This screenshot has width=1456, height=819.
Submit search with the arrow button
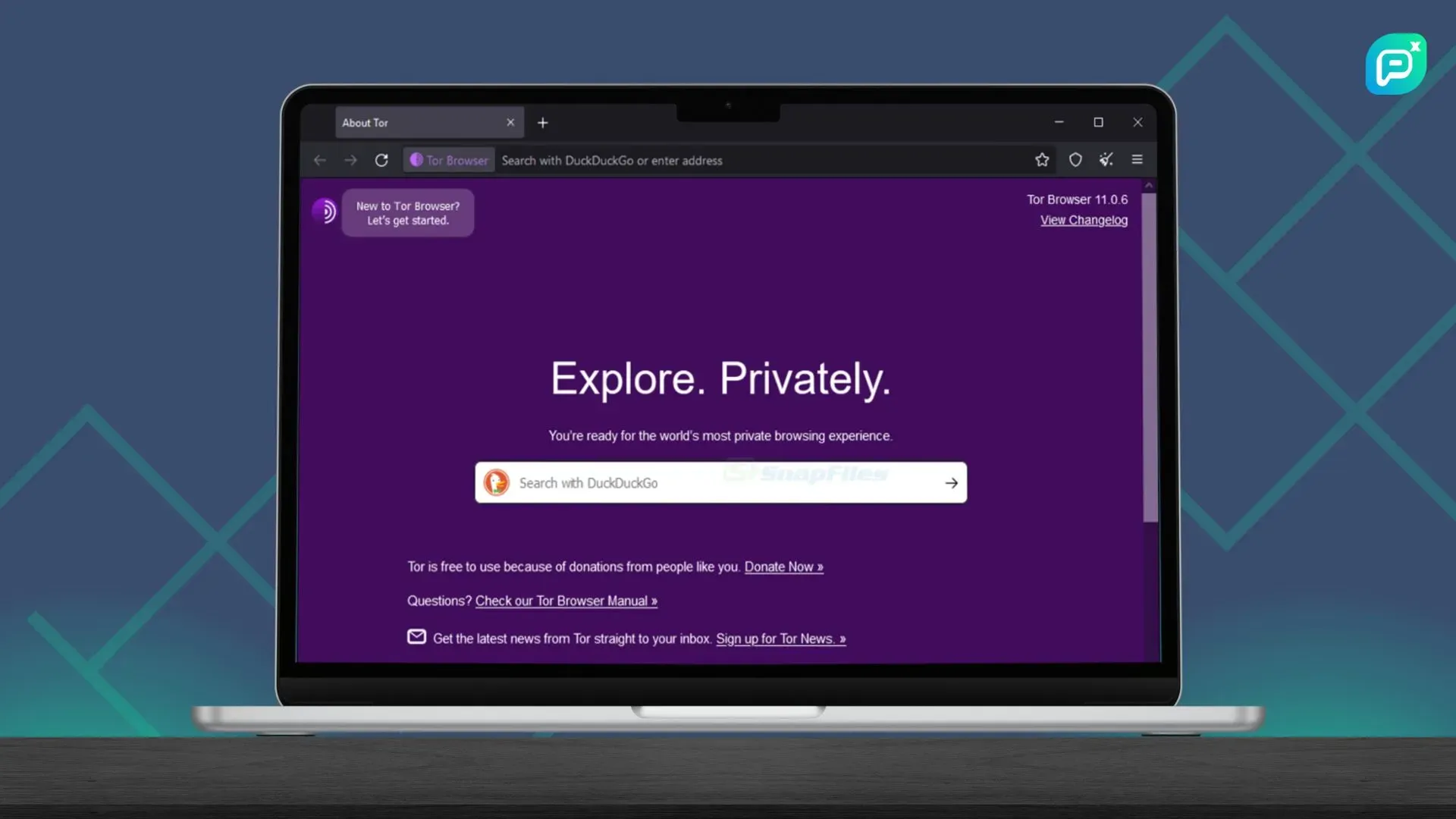pos(951,483)
